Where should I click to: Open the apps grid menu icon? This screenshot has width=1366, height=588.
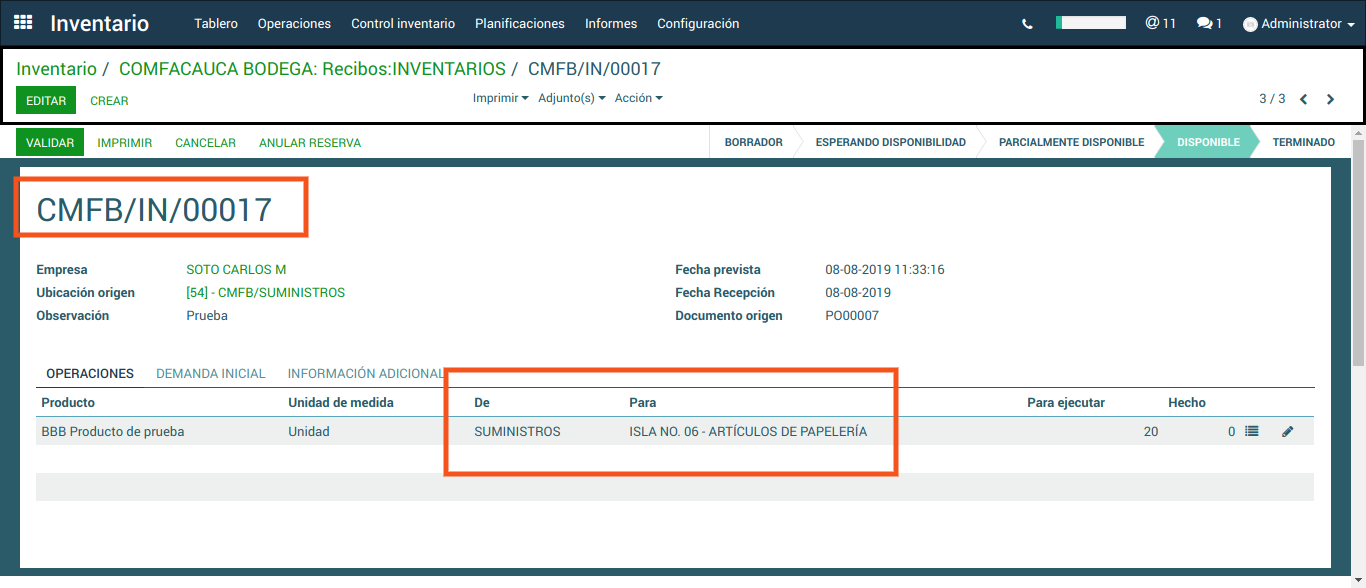tap(22, 23)
